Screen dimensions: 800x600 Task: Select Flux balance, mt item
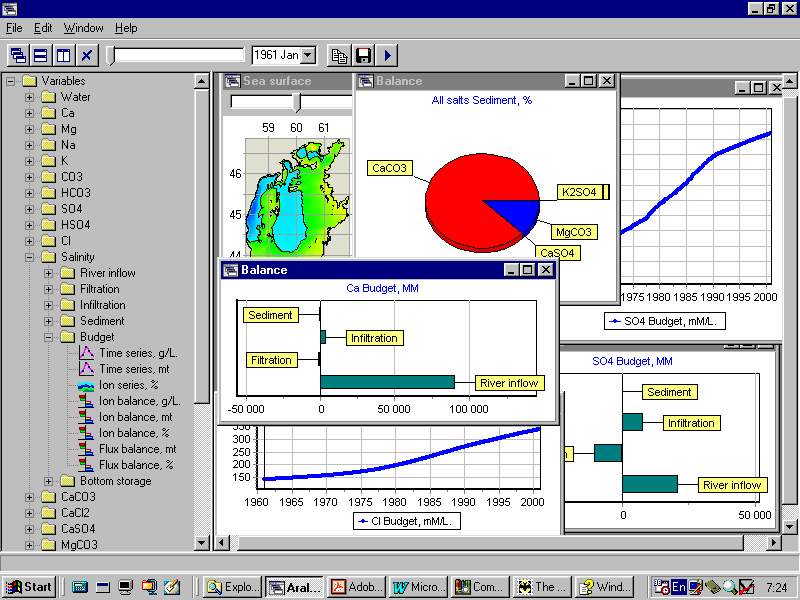(x=128, y=449)
